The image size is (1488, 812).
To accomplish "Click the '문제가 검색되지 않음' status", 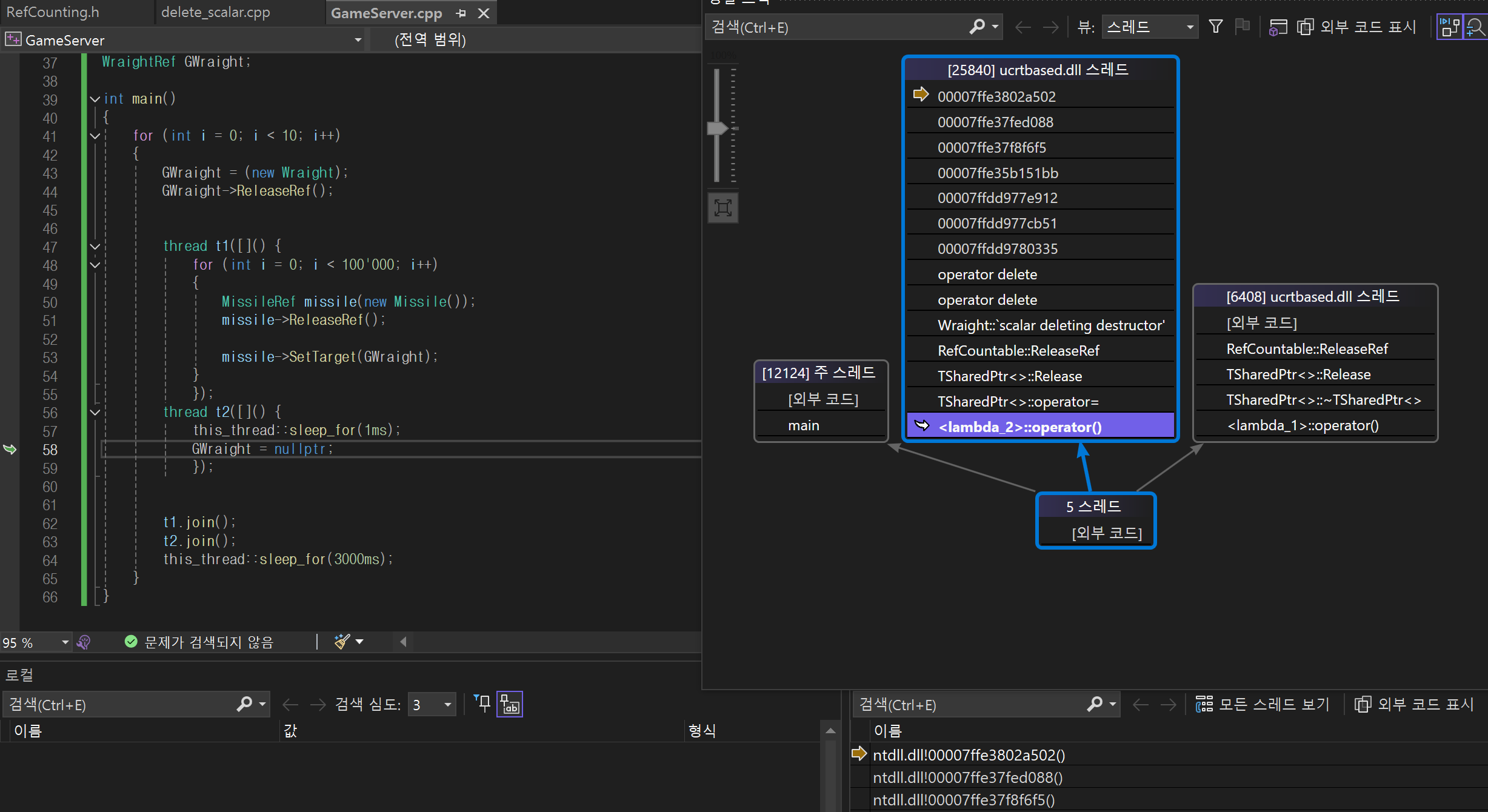I will (199, 642).
